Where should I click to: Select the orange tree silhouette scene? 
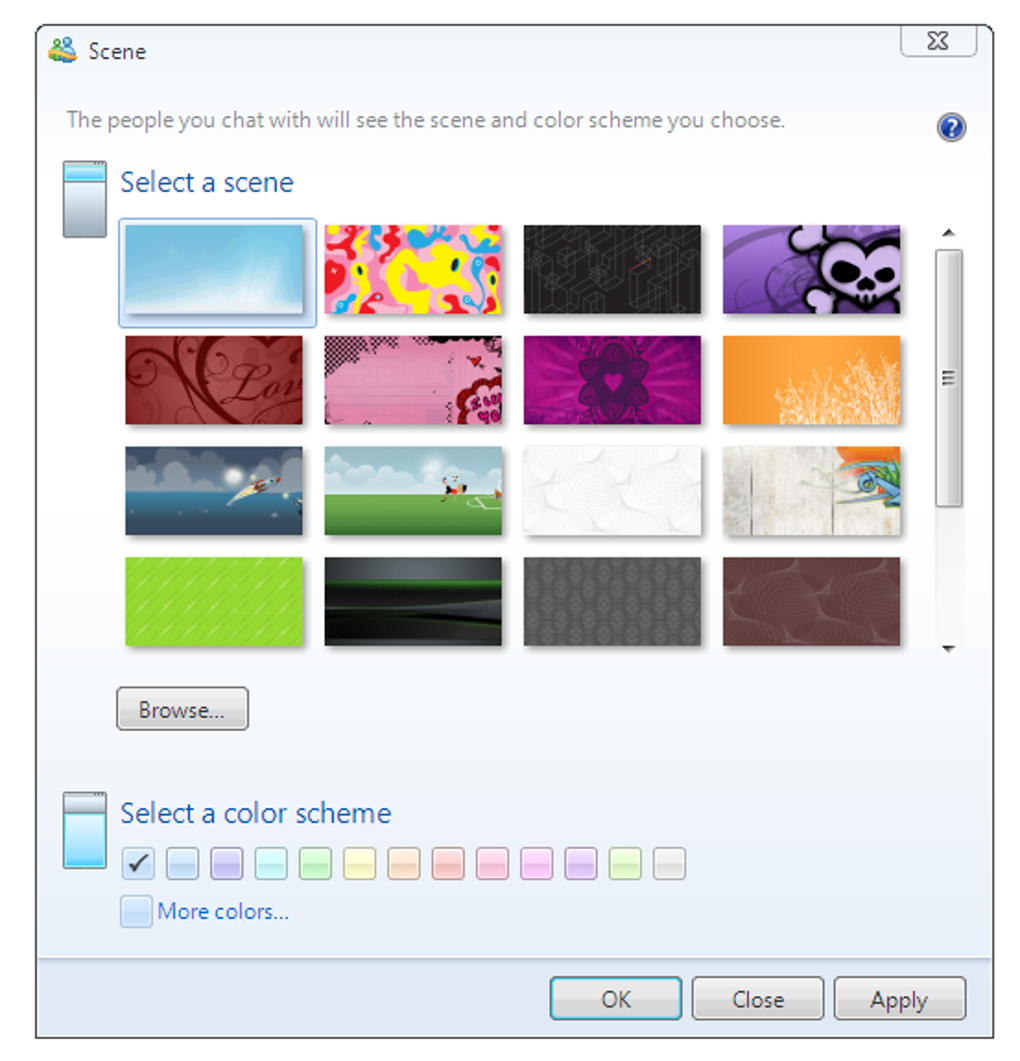[x=811, y=380]
